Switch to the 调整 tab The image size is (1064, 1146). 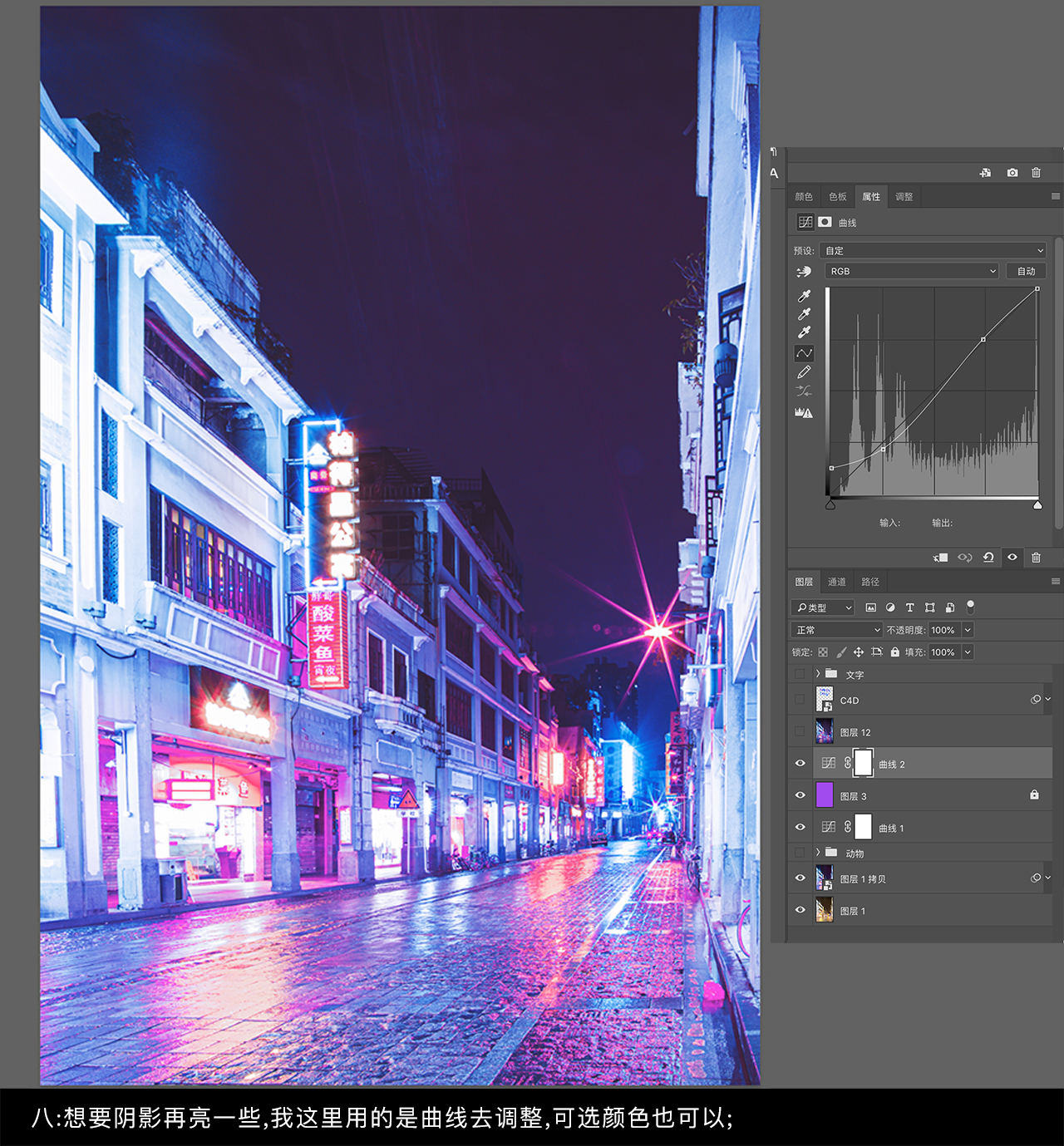[x=904, y=197]
